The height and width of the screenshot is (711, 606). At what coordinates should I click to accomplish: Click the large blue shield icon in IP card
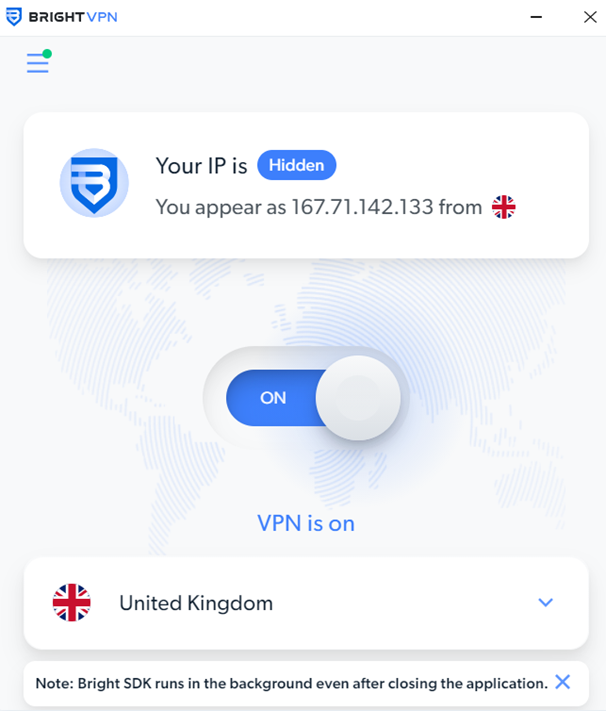click(94, 183)
